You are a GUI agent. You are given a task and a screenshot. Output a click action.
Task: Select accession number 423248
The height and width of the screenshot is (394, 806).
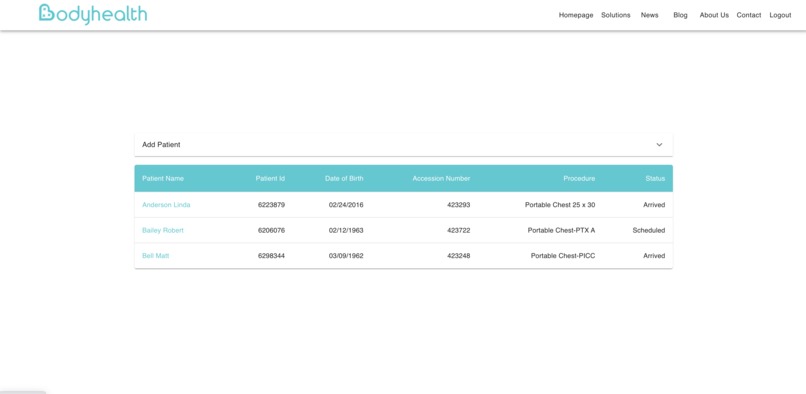(x=459, y=256)
